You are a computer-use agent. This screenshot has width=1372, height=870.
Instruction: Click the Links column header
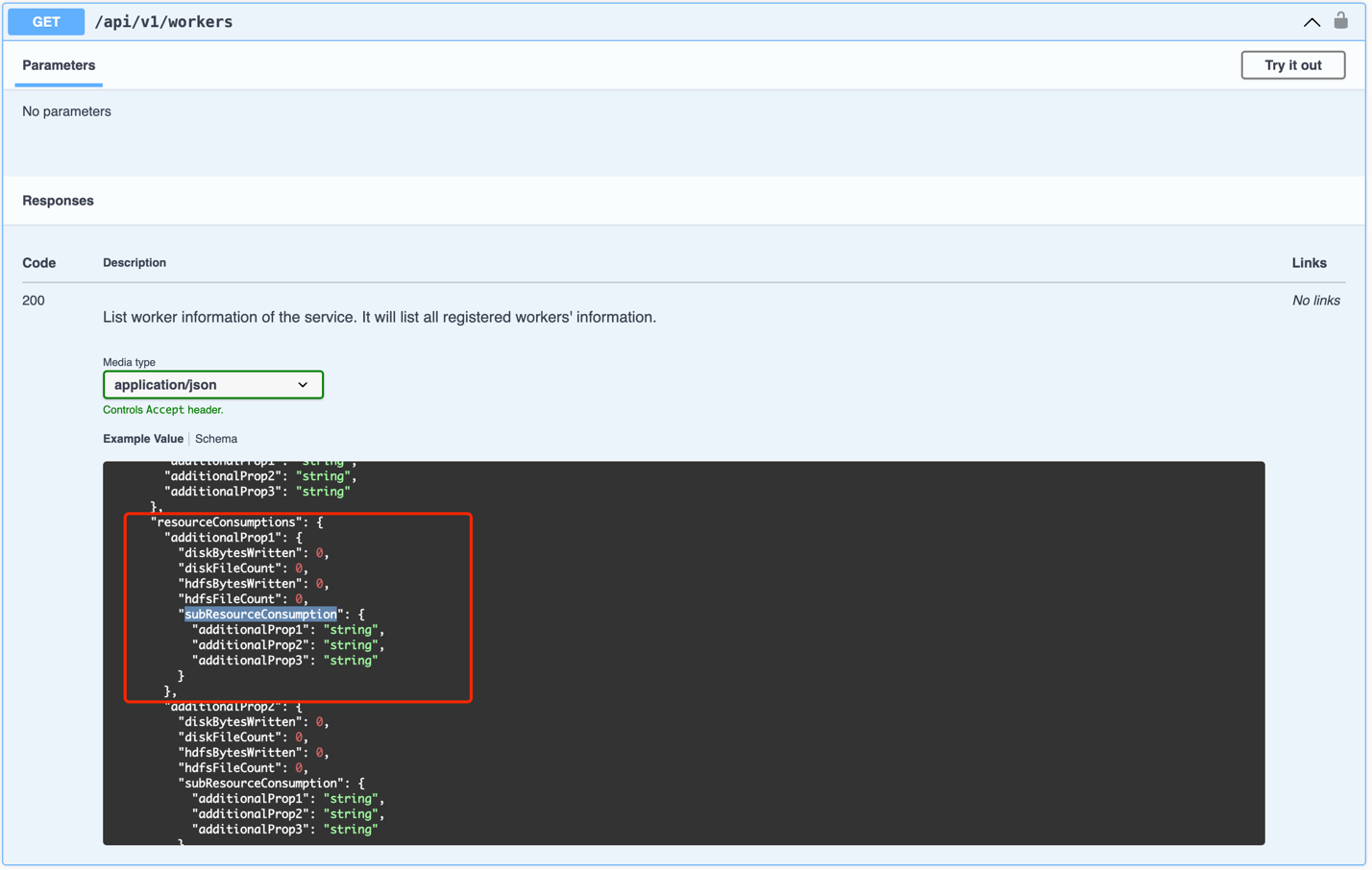[x=1309, y=263]
